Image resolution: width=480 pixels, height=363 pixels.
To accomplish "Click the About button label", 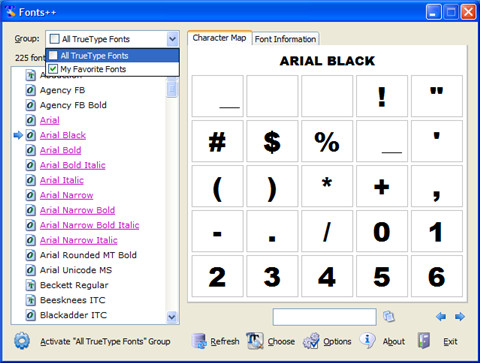I will pyautogui.click(x=394, y=341).
